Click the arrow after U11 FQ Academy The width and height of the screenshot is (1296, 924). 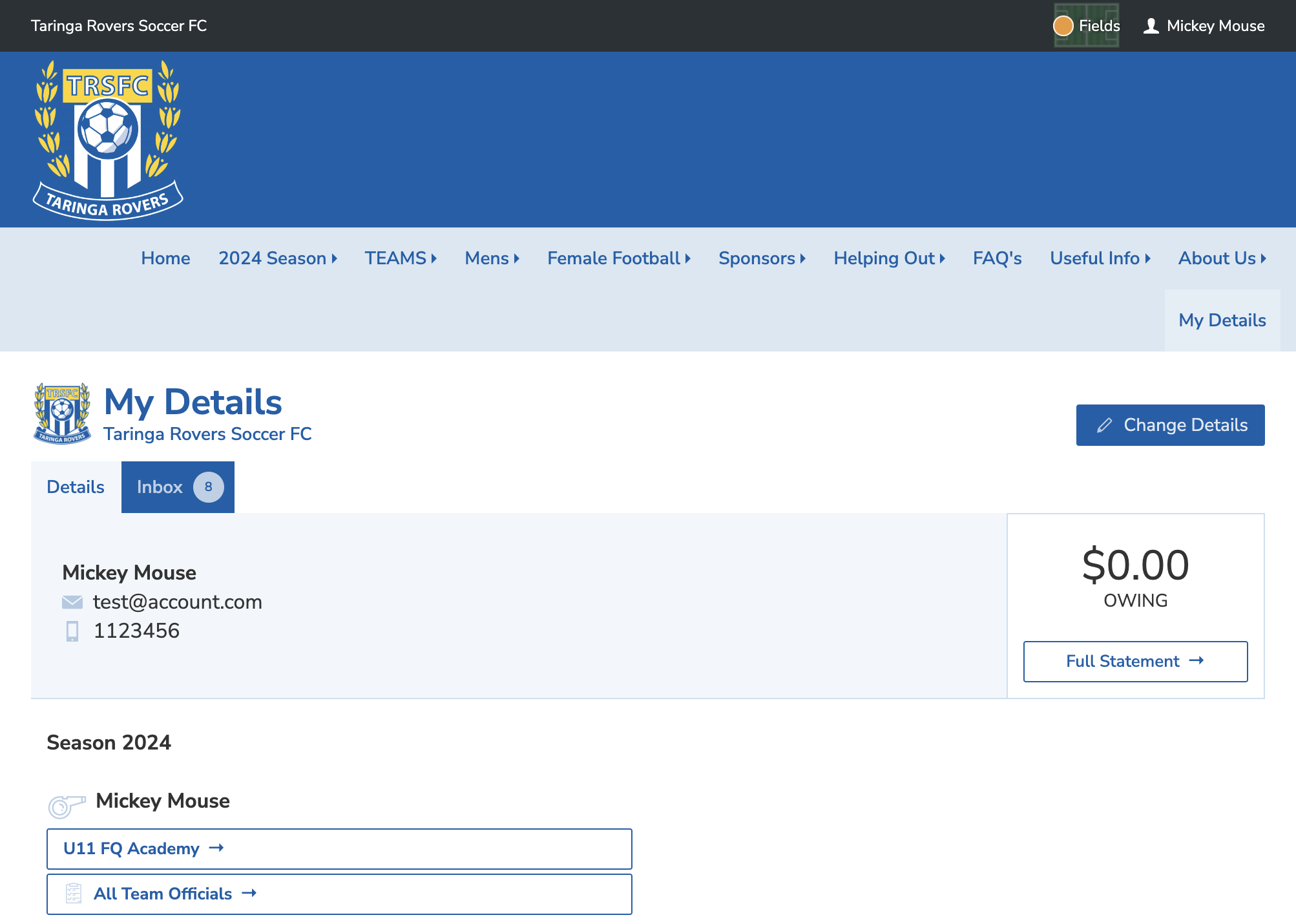click(216, 848)
